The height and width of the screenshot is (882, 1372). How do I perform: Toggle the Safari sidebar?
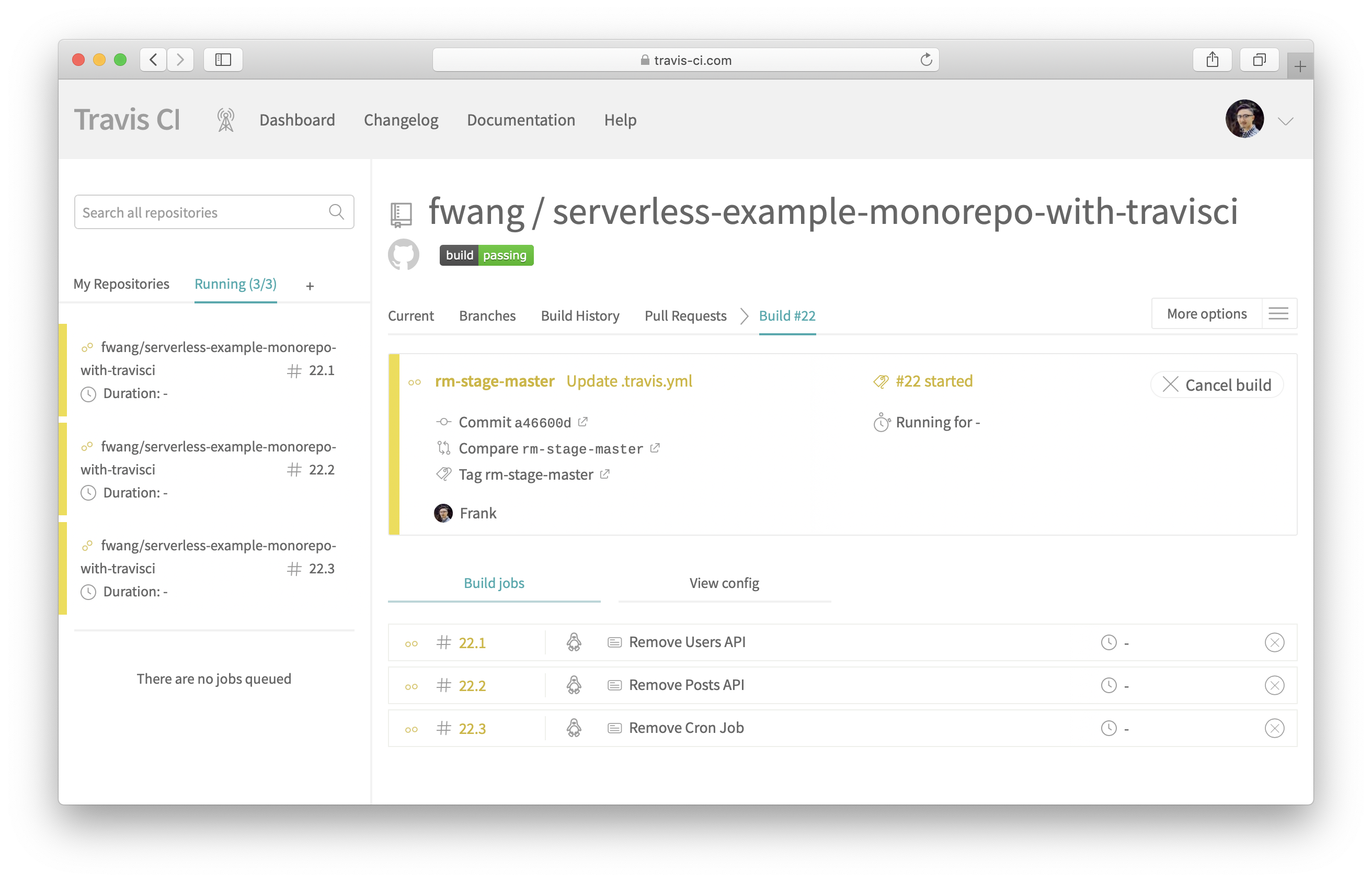[x=223, y=60]
